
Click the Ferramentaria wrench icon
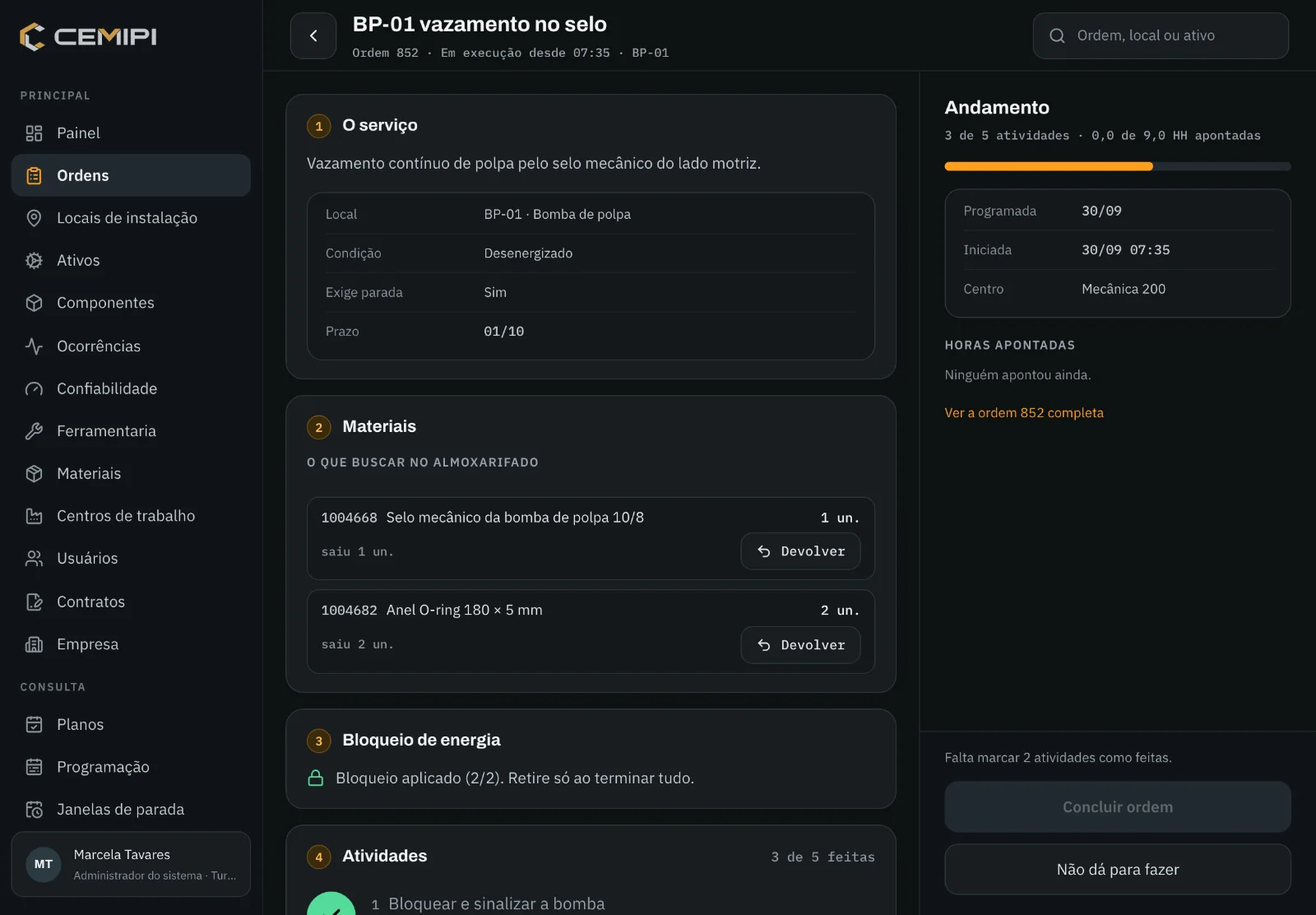34,431
